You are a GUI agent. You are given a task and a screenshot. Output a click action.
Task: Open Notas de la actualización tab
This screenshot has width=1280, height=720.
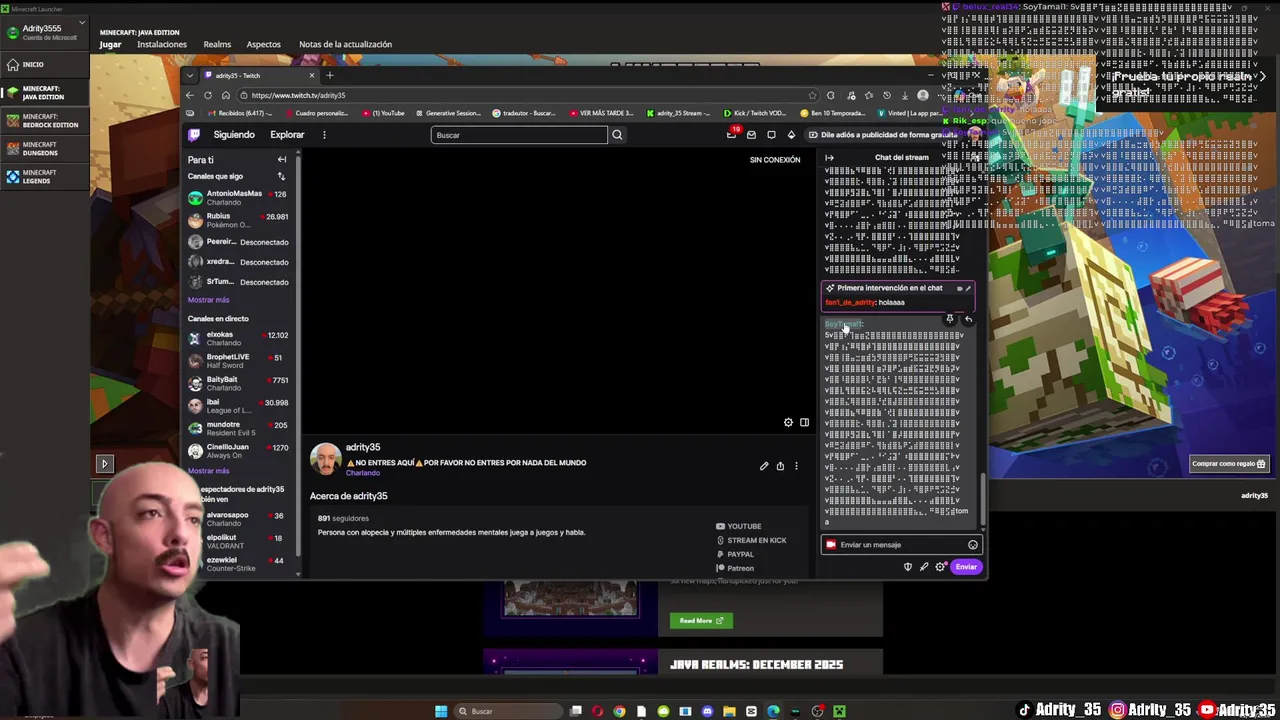pos(345,44)
